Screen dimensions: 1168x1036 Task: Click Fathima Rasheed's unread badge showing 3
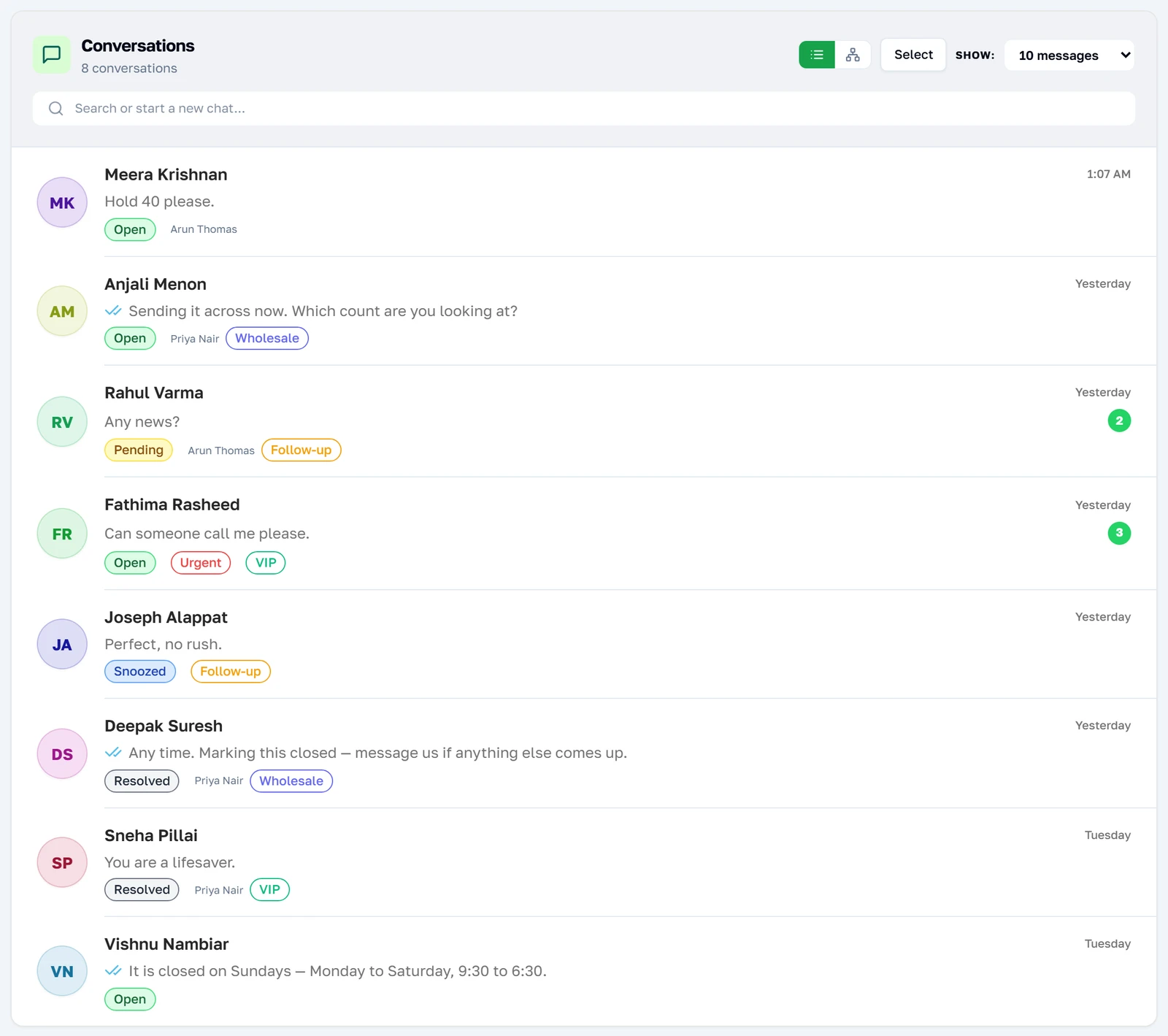tap(1119, 533)
